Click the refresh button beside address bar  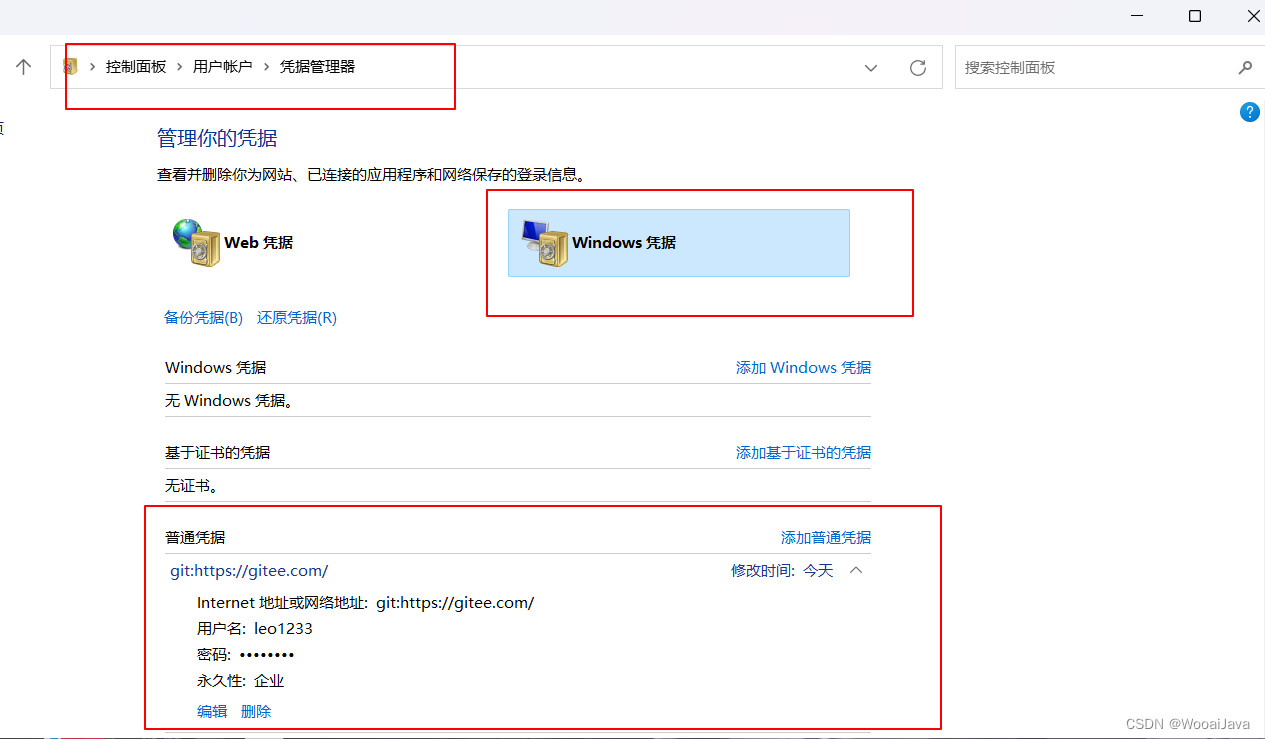coord(918,68)
